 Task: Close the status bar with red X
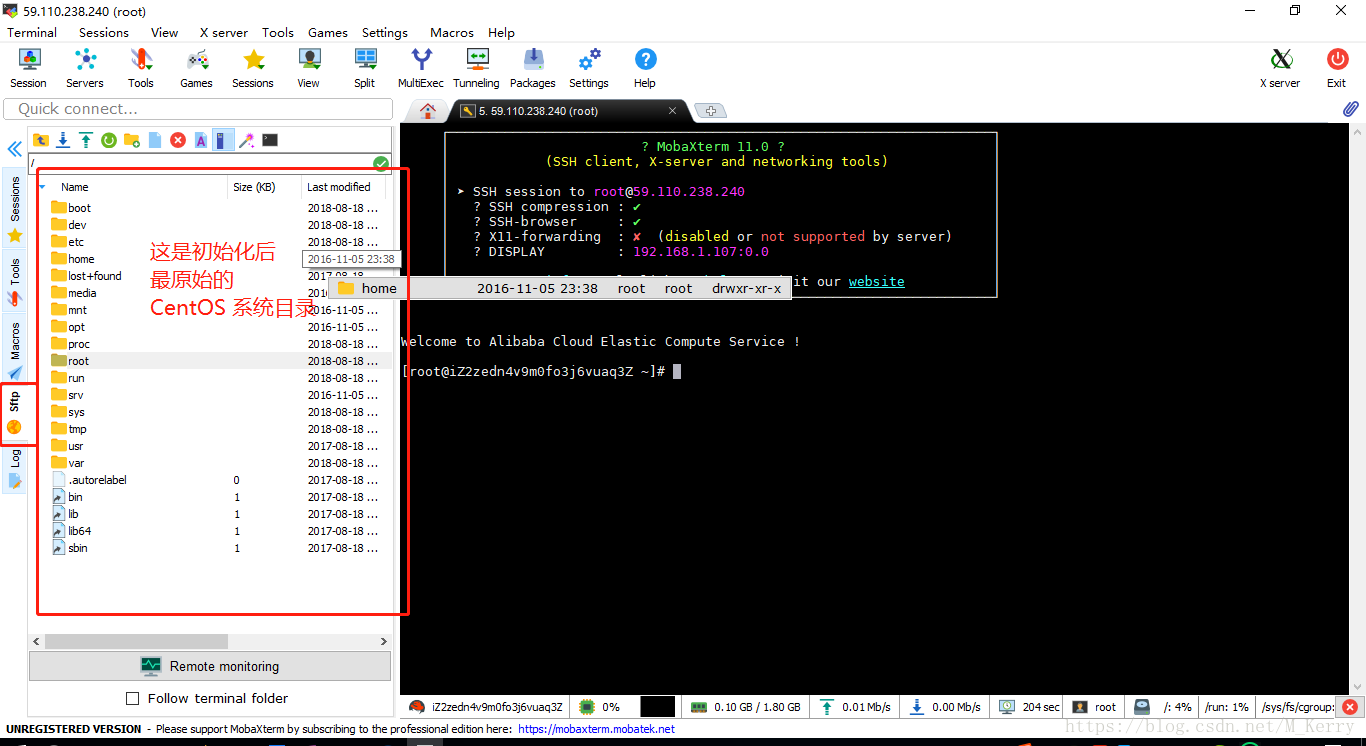pos(1348,707)
